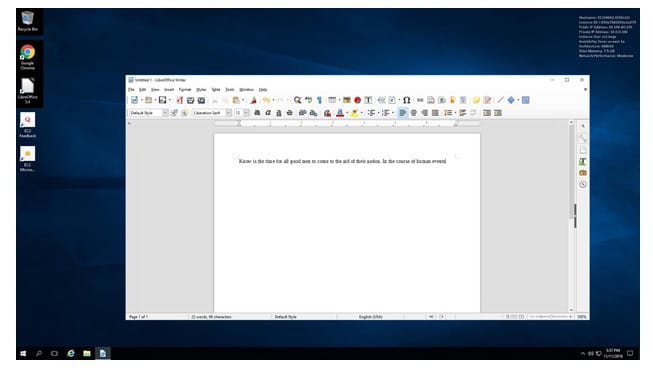Toggle Bold formatting
Image resolution: width=653 pixels, height=371 pixels.
click(257, 113)
